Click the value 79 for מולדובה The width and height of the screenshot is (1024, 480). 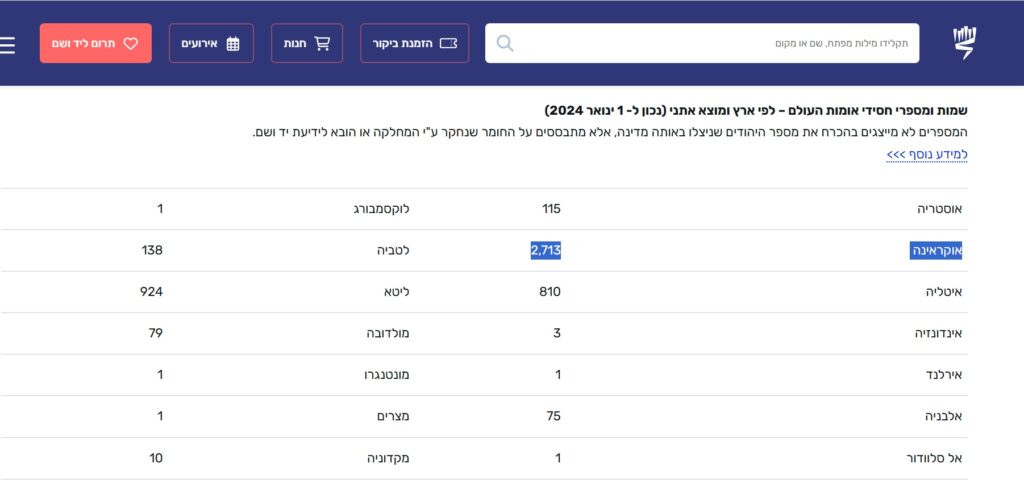(155, 333)
